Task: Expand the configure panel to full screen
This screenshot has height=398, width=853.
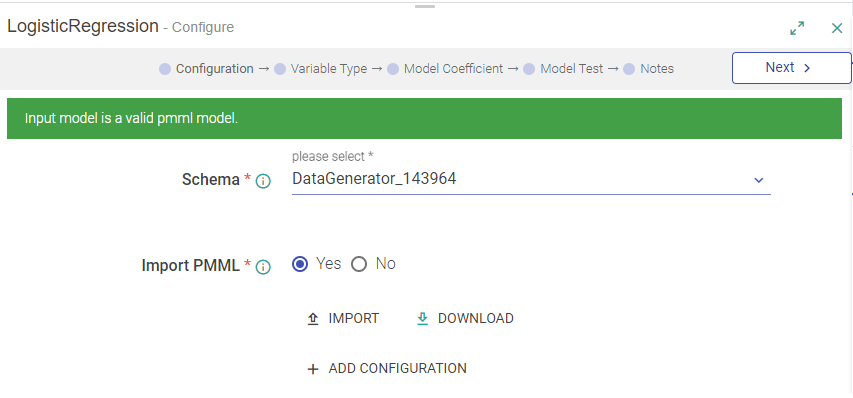Action: pos(797,28)
